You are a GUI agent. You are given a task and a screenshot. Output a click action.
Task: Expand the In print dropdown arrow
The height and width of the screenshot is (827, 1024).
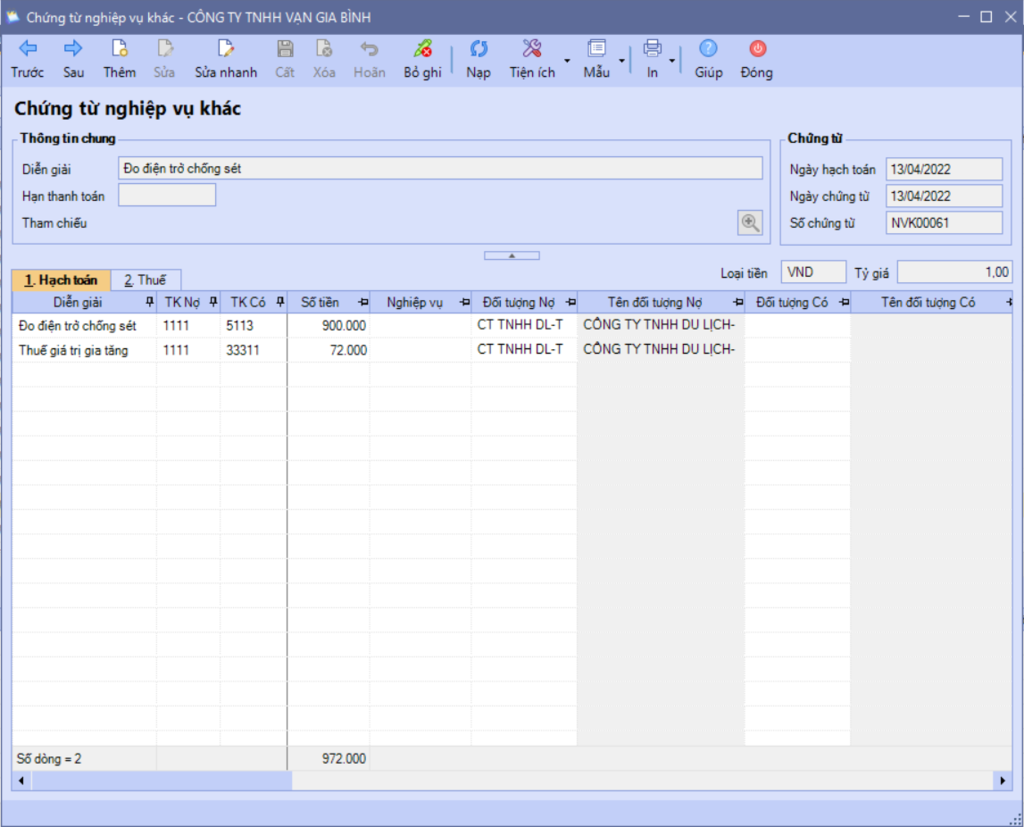point(672,61)
